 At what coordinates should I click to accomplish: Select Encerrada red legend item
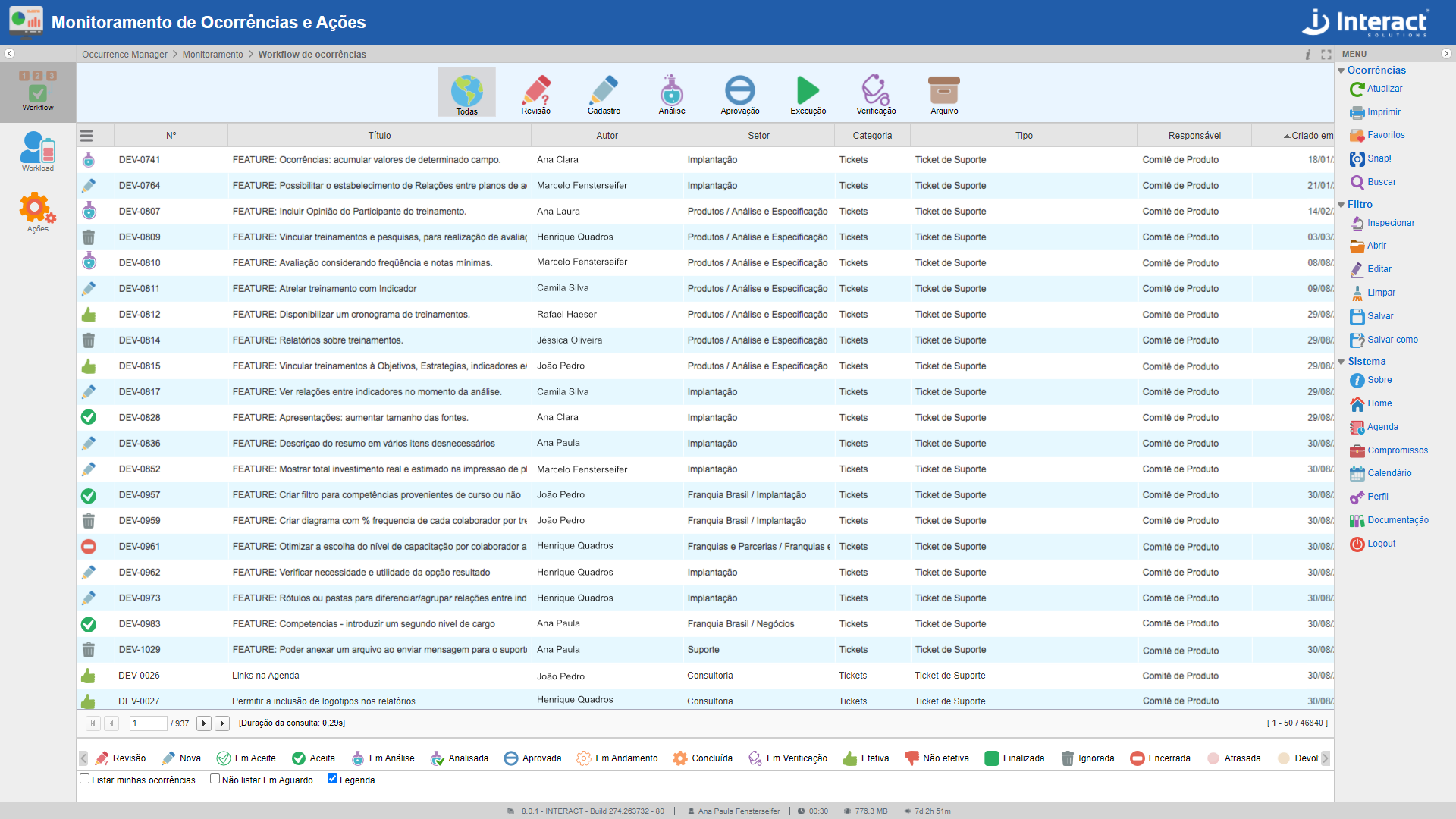[x=1160, y=758]
